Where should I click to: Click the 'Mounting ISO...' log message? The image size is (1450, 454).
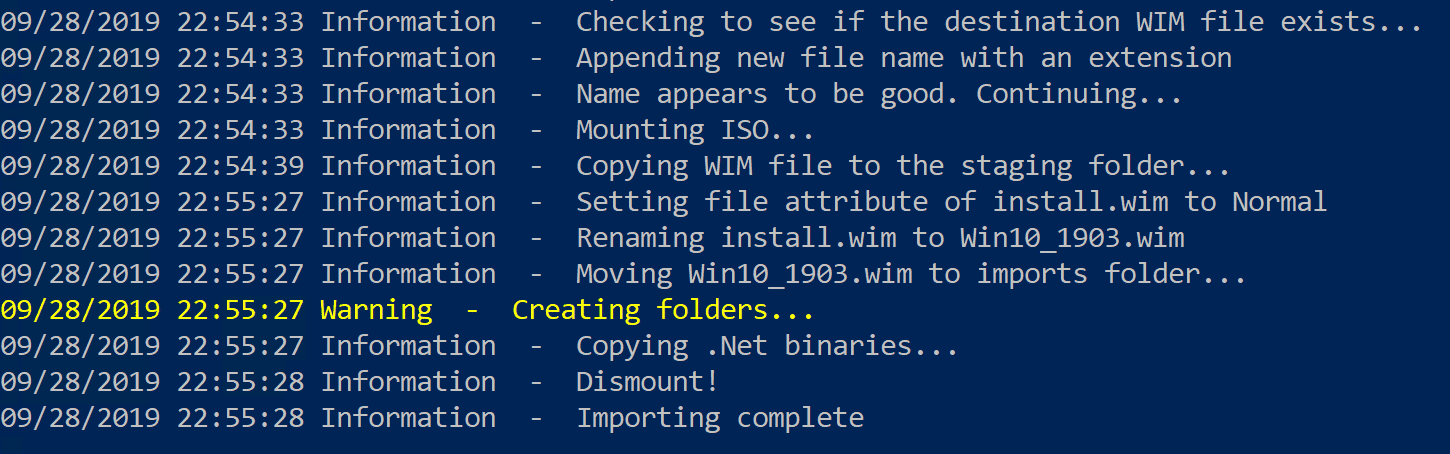point(695,130)
